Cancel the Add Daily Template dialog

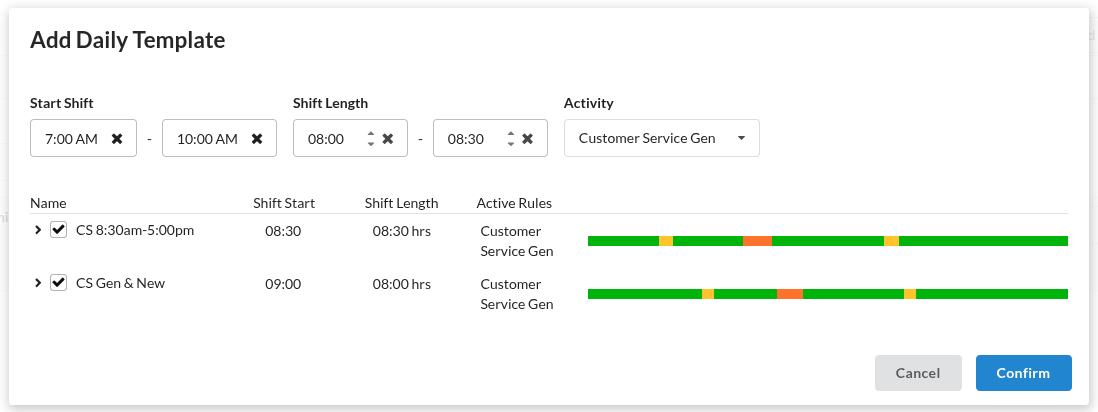click(917, 373)
